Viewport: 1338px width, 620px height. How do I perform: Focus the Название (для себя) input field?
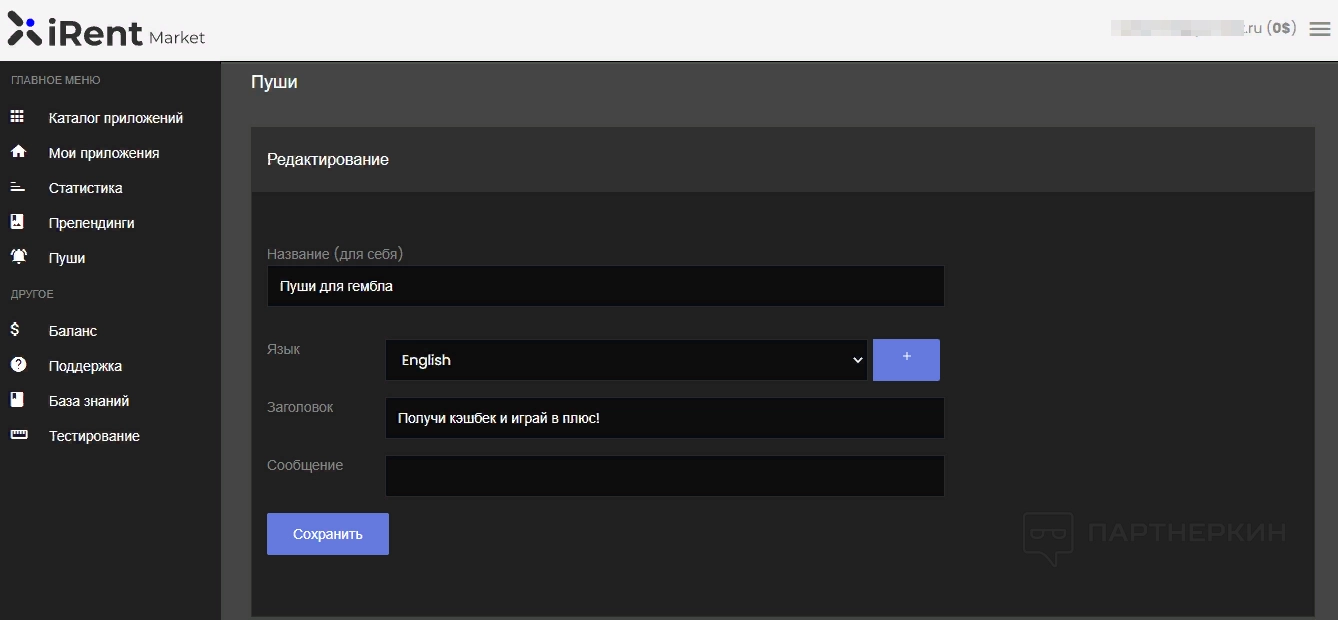click(605, 286)
